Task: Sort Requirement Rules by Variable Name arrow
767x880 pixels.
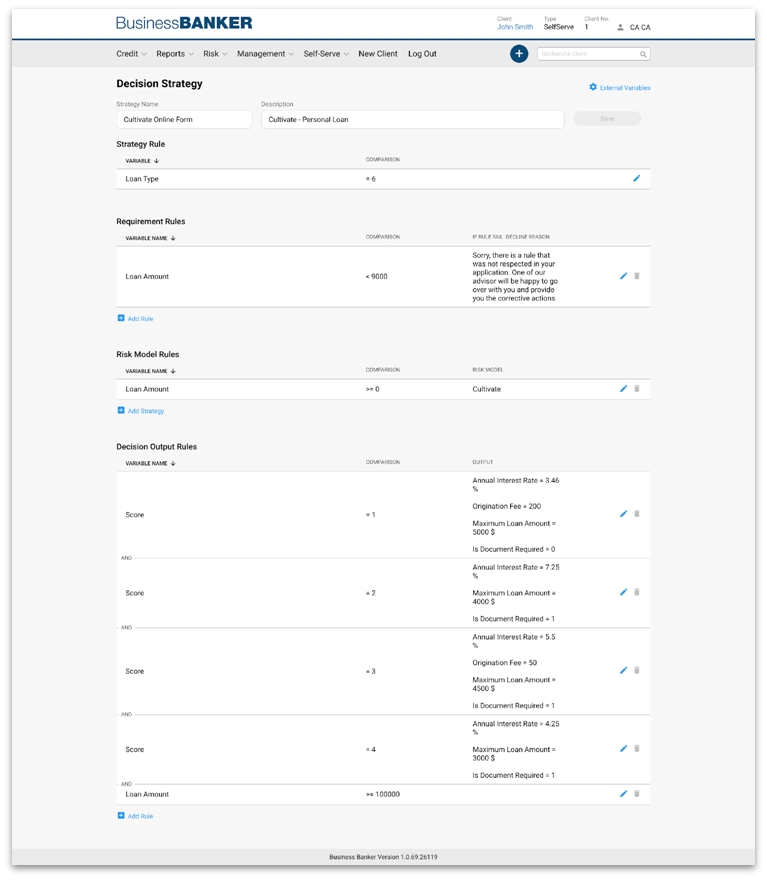Action: pos(173,239)
